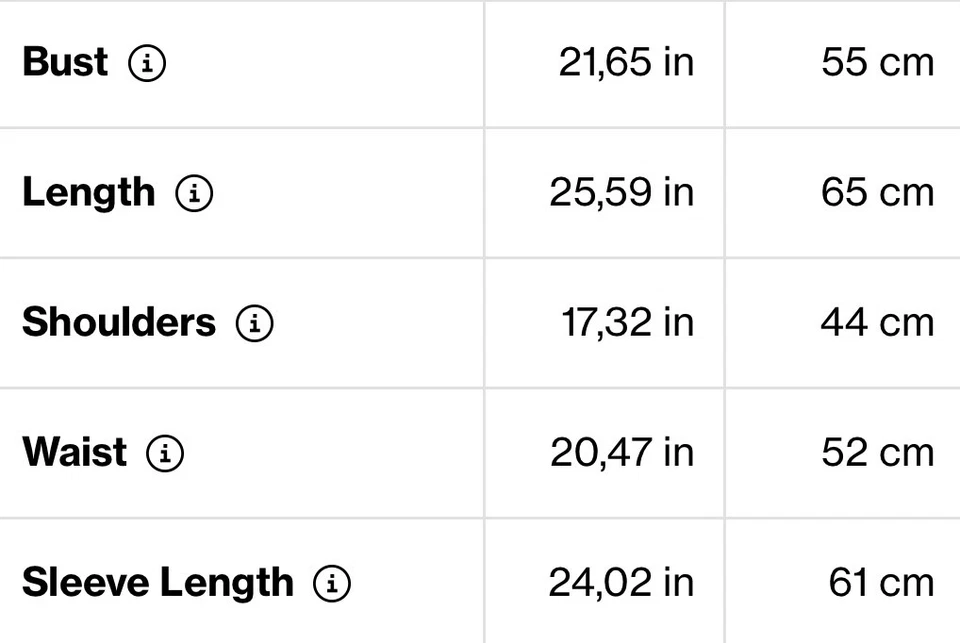Select the Length row label
This screenshot has height=643, width=960.
(89, 193)
